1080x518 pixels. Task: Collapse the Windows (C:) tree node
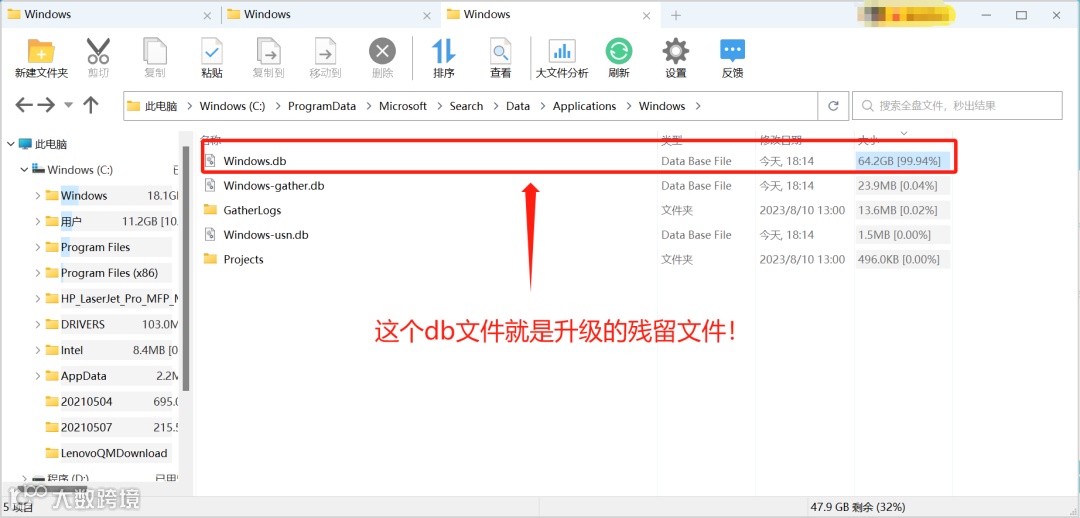pos(24,169)
